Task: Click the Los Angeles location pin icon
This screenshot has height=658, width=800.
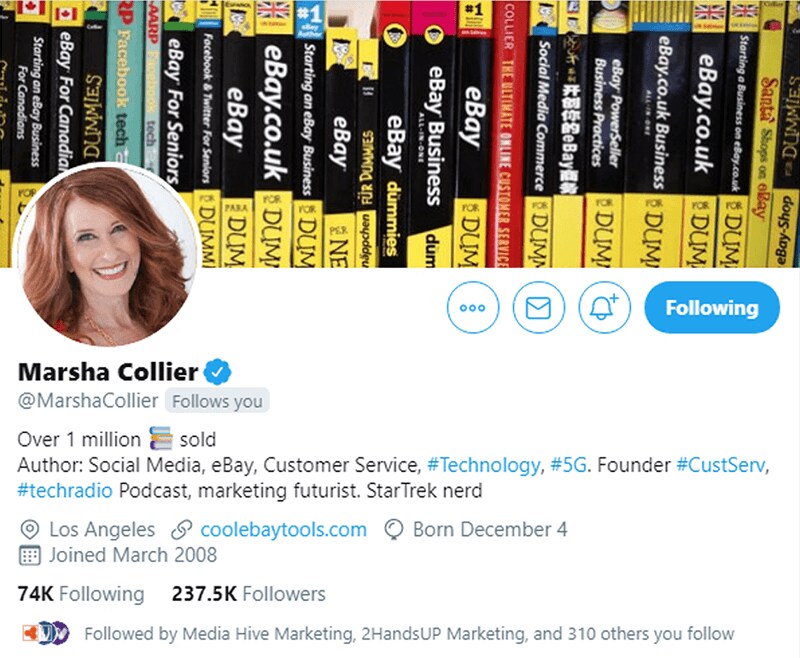Action: [30, 529]
